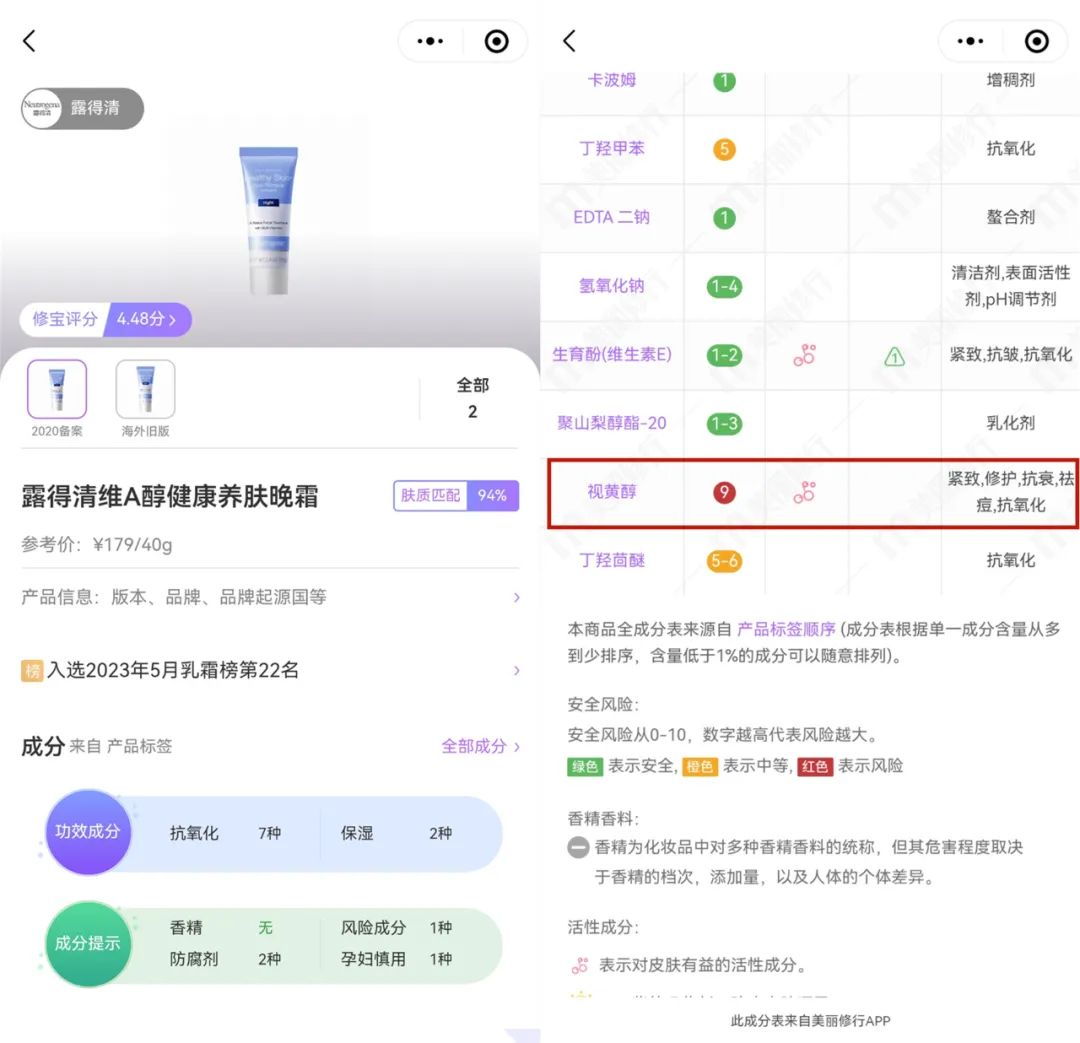
Task: Tap the red risk score 9 for 视黄醇
Action: tap(724, 492)
